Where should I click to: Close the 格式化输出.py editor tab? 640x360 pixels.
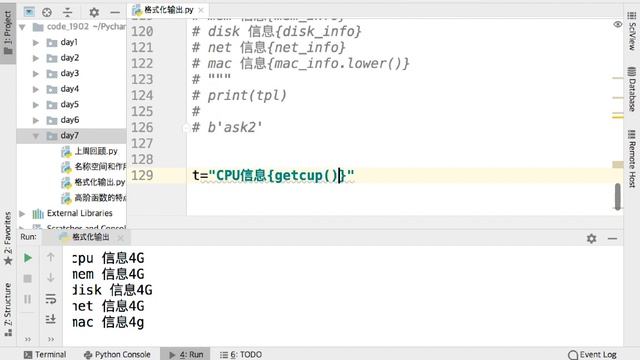click(201, 10)
